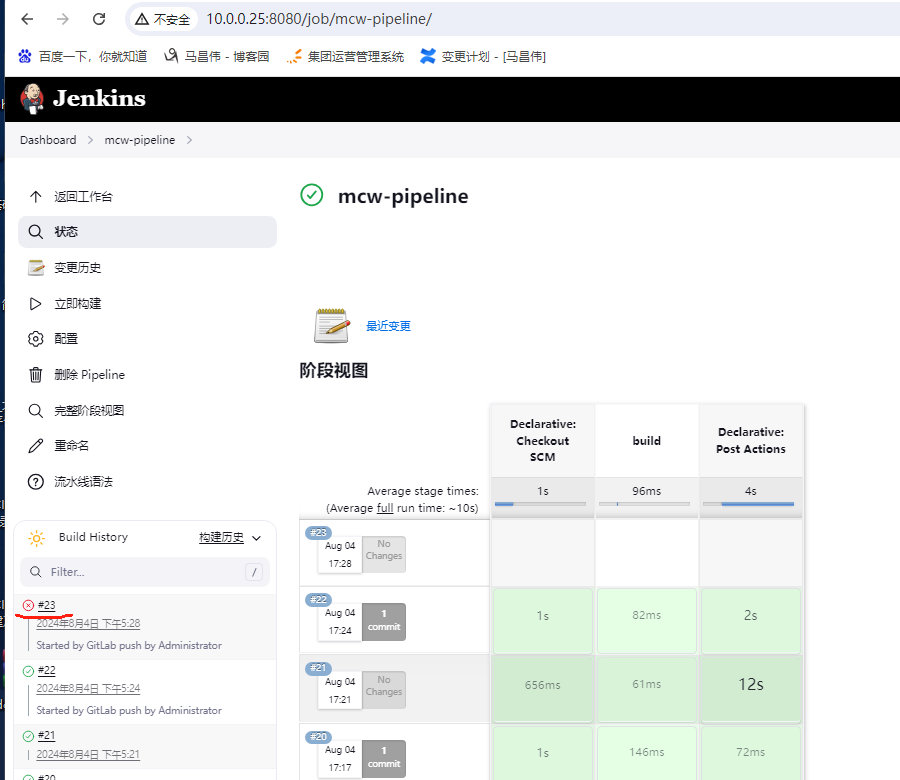Open the 变更计划 - [马昌伟] bookmark

click(483, 56)
